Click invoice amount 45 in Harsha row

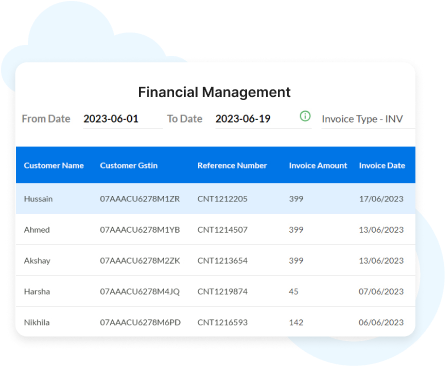(x=293, y=291)
